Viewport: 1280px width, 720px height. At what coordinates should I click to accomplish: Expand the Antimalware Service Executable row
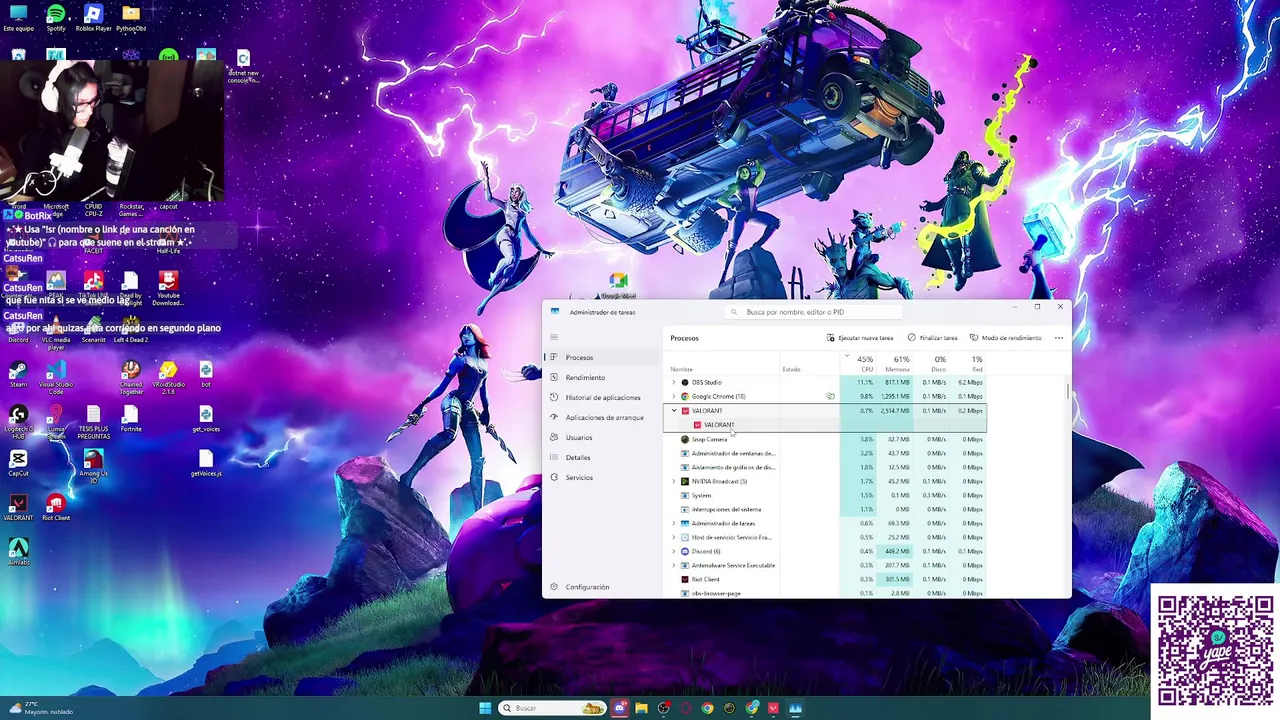tap(674, 565)
